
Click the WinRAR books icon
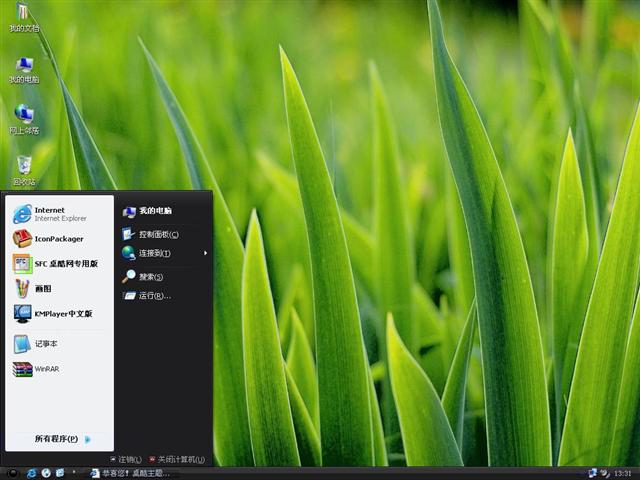tap(22, 369)
